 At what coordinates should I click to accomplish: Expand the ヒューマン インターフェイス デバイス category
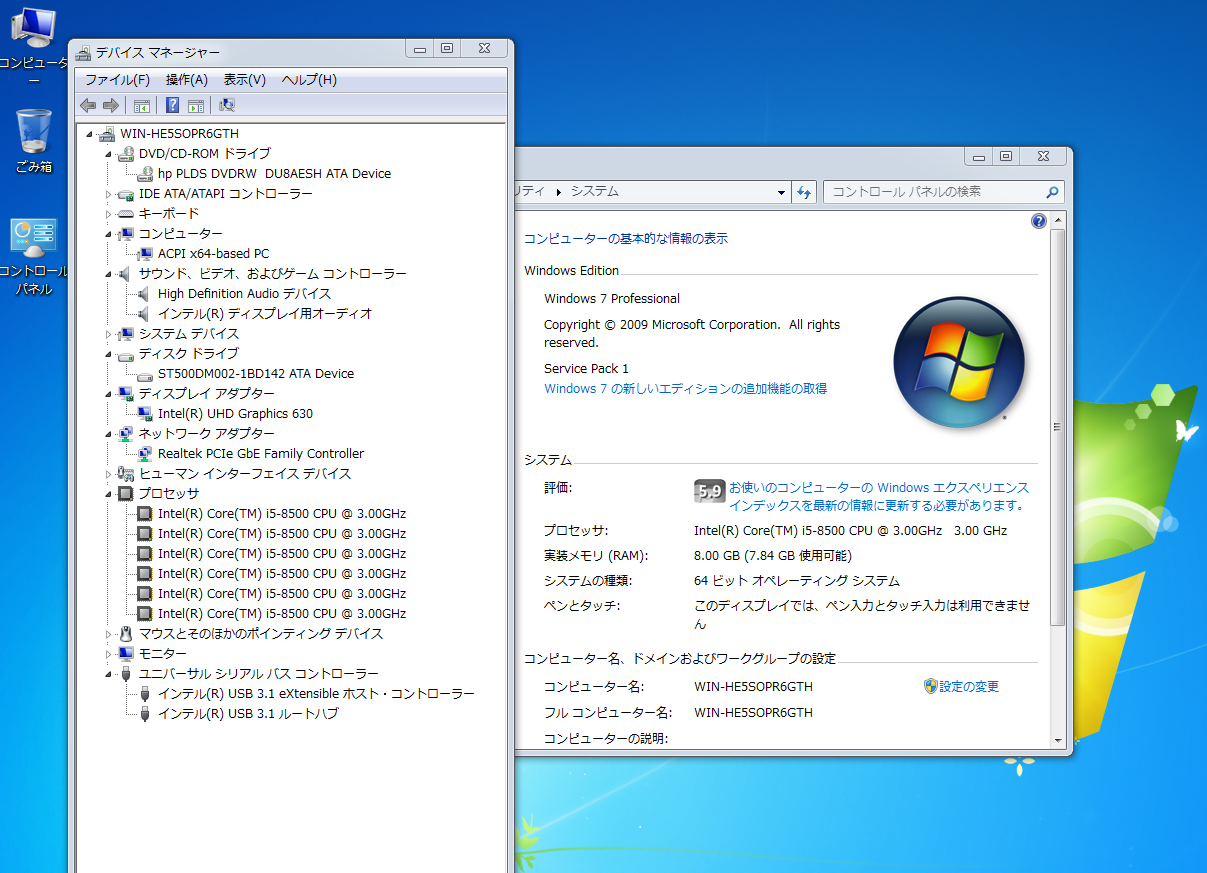pyautogui.click(x=109, y=474)
